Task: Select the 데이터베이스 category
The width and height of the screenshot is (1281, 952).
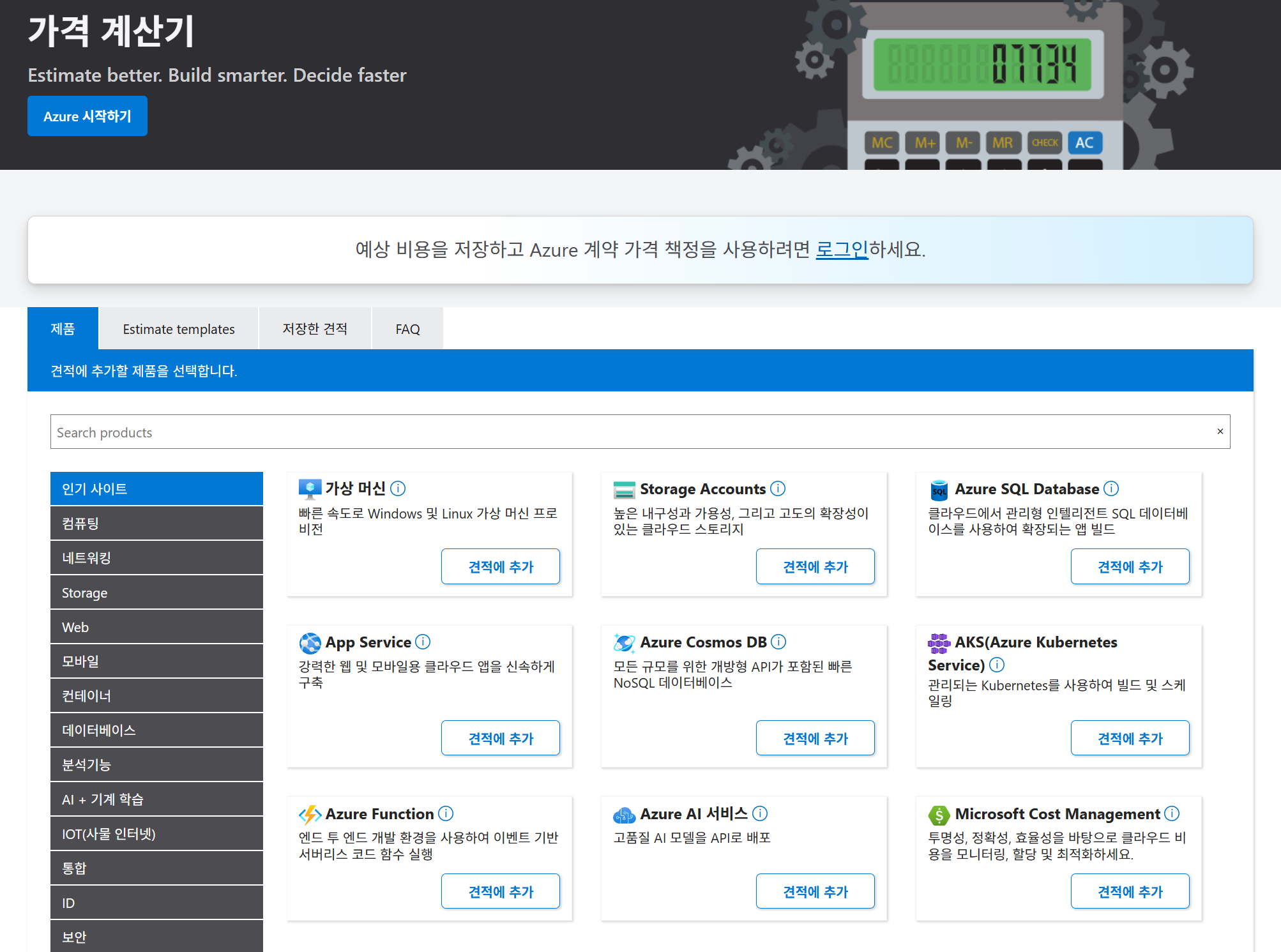Action: tap(156, 730)
